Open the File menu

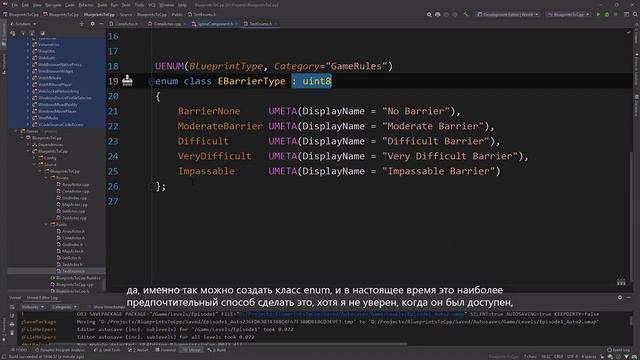(x=15, y=5)
